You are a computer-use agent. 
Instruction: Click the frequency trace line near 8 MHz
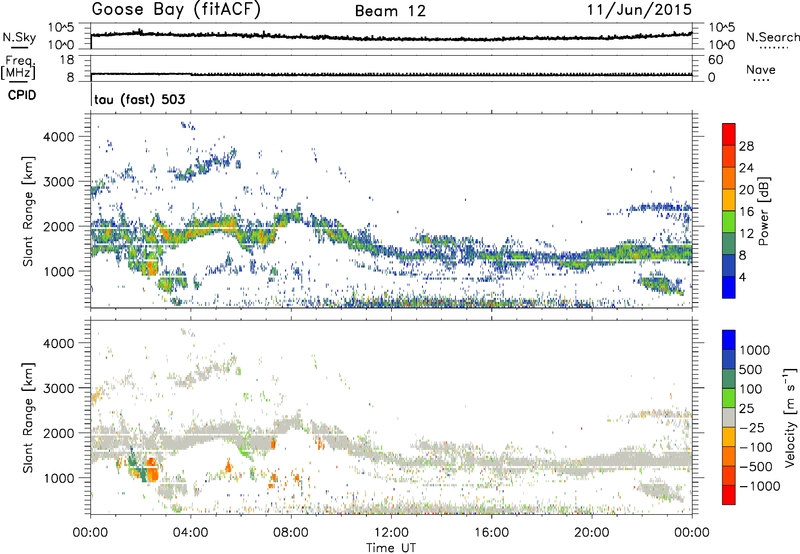391,74
